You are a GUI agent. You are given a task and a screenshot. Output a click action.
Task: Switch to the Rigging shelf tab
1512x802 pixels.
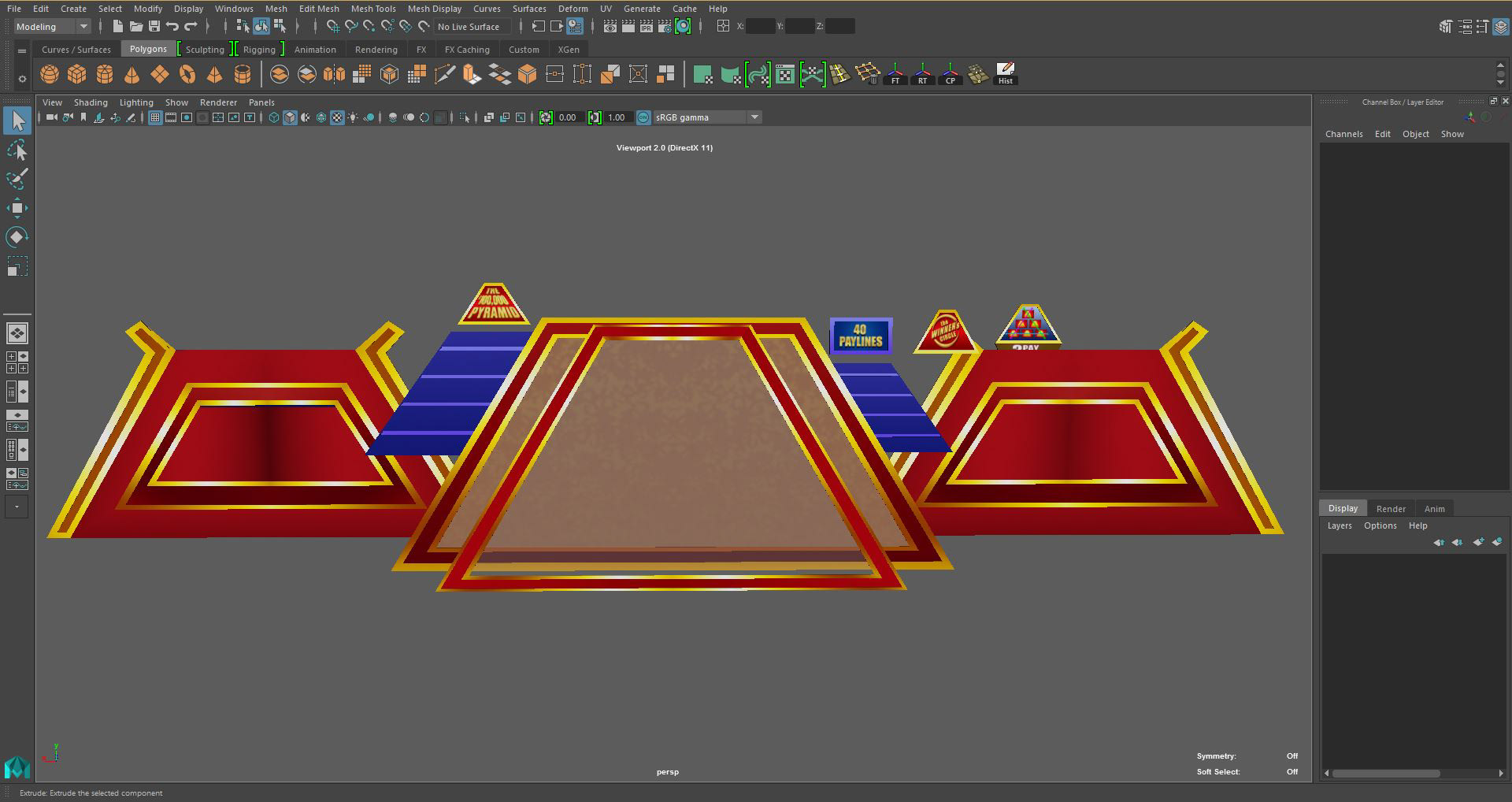tap(259, 50)
